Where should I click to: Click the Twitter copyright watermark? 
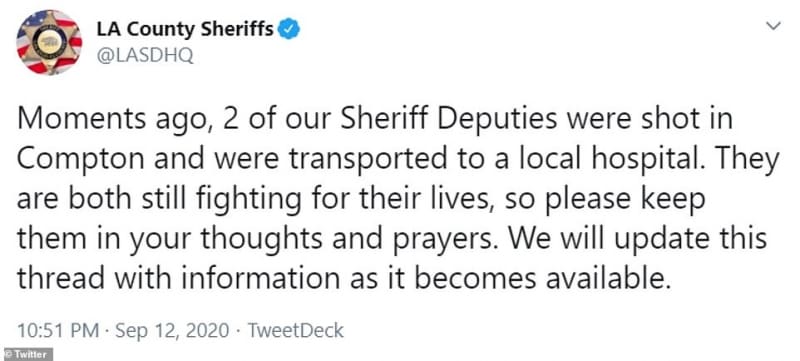[x=27, y=354]
